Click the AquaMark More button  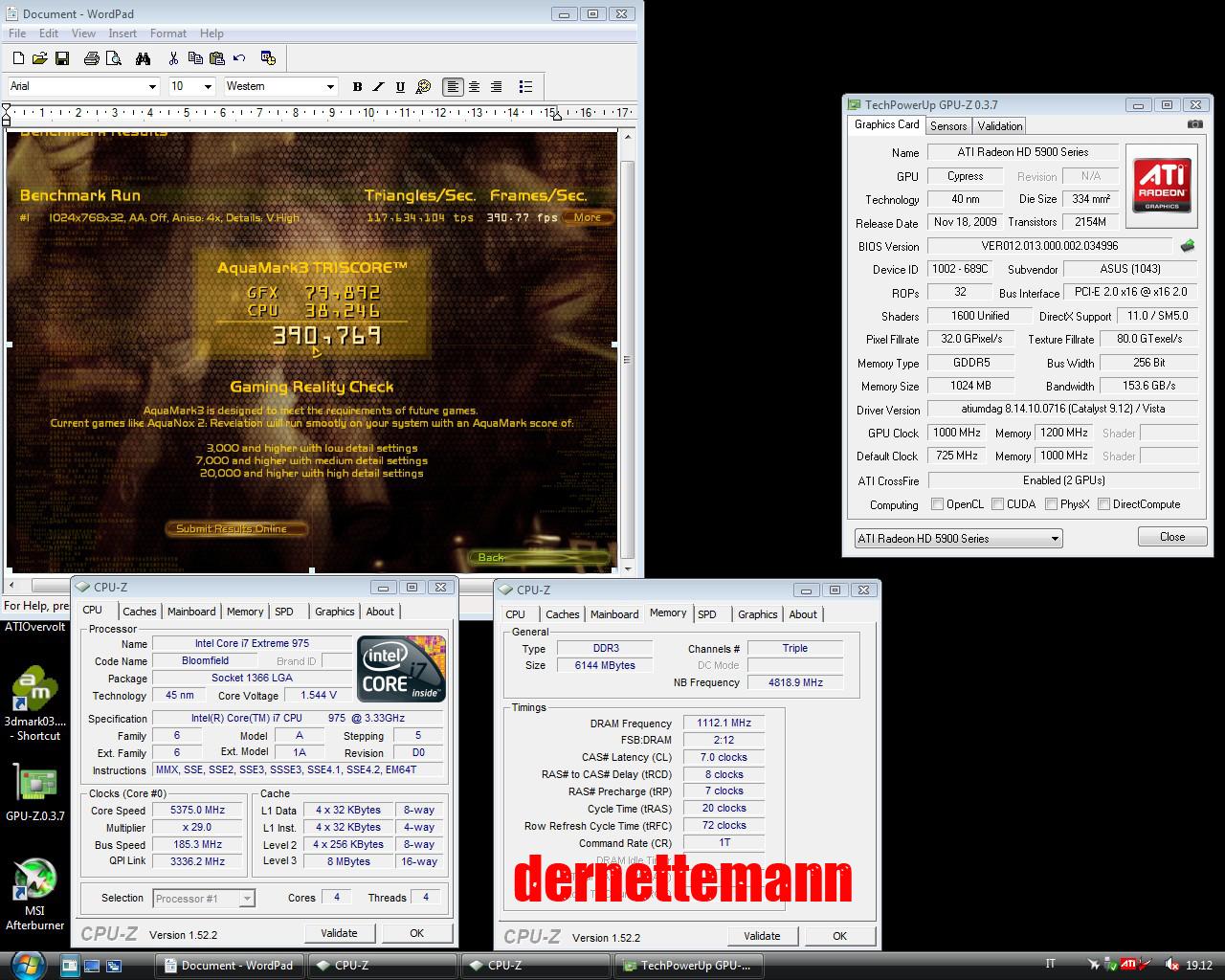(x=588, y=217)
